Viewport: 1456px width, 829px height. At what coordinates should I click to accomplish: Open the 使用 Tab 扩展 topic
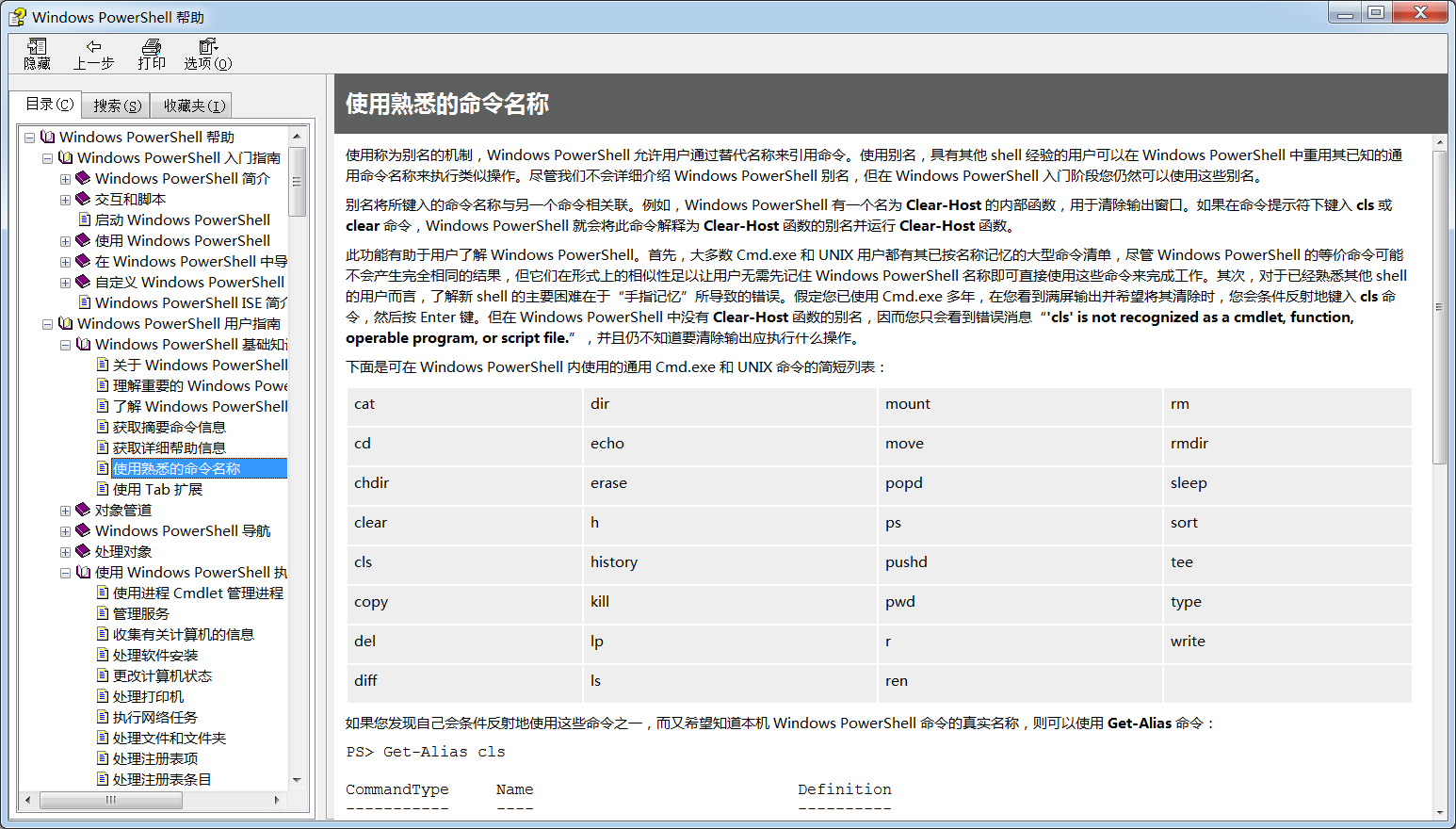[157, 490]
